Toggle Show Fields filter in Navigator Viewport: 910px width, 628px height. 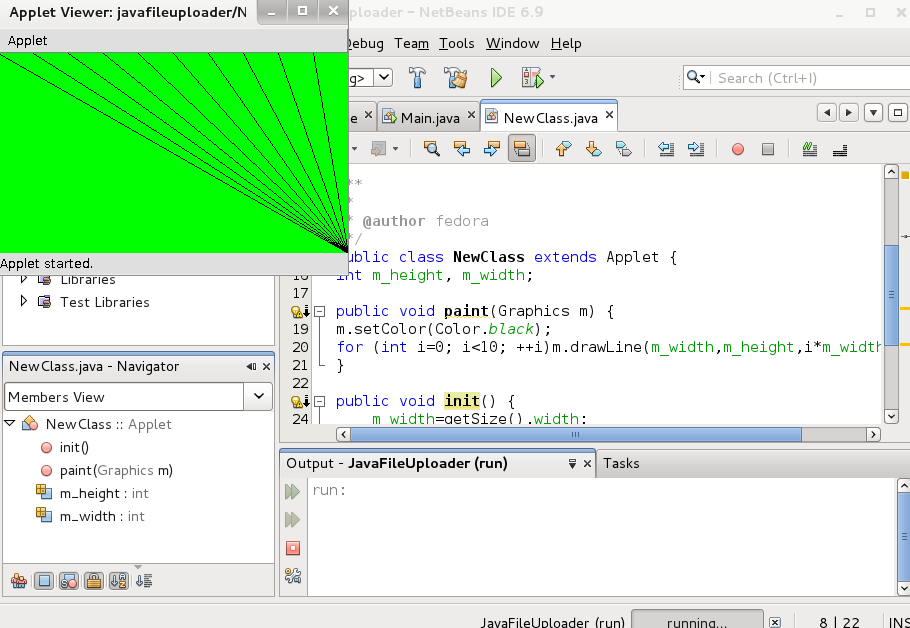coord(44,581)
